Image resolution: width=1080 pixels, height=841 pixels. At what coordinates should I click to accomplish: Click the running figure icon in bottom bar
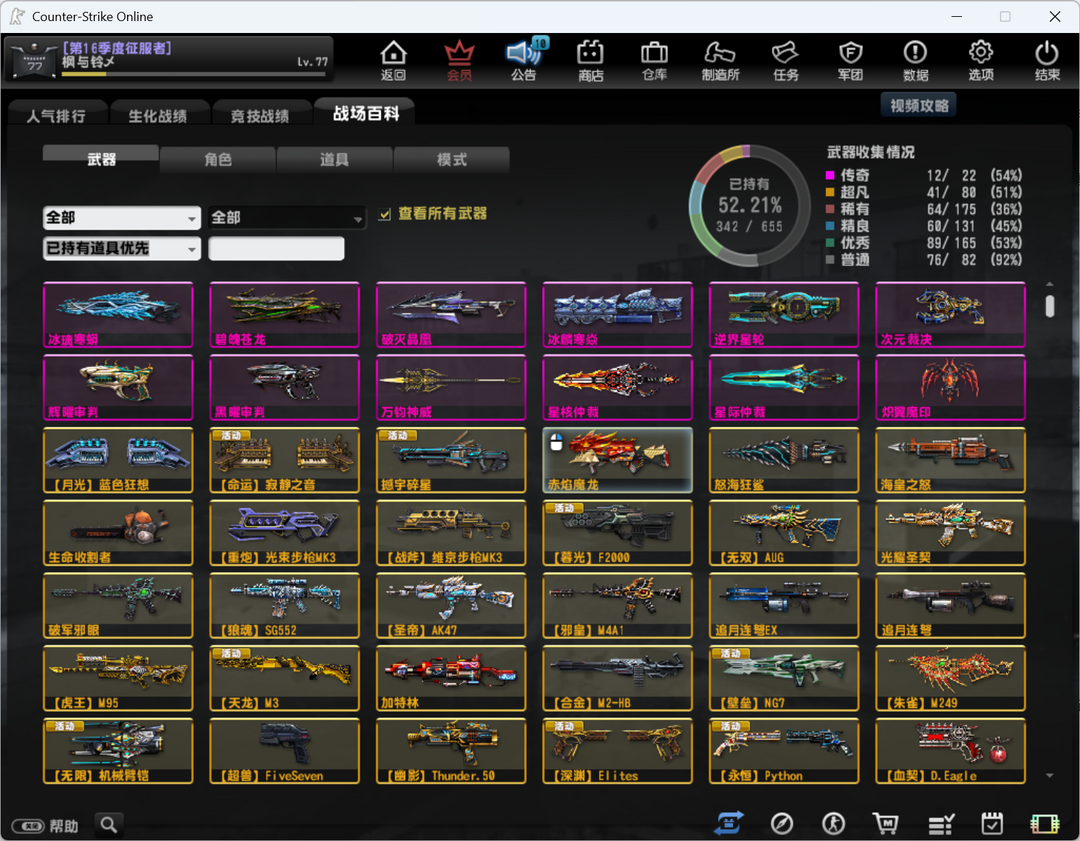click(833, 823)
